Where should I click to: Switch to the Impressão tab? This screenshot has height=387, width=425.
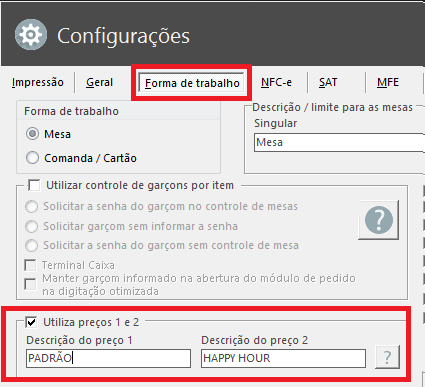click(38, 82)
